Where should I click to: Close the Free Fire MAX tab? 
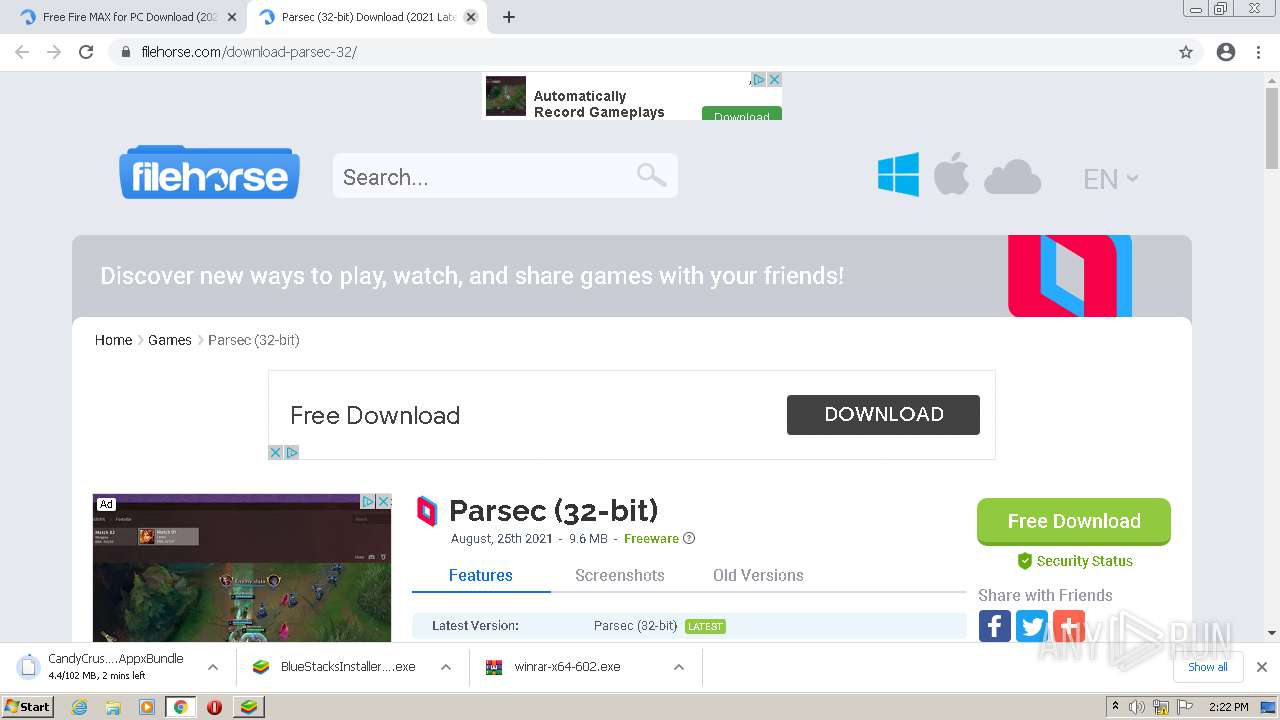click(x=231, y=17)
